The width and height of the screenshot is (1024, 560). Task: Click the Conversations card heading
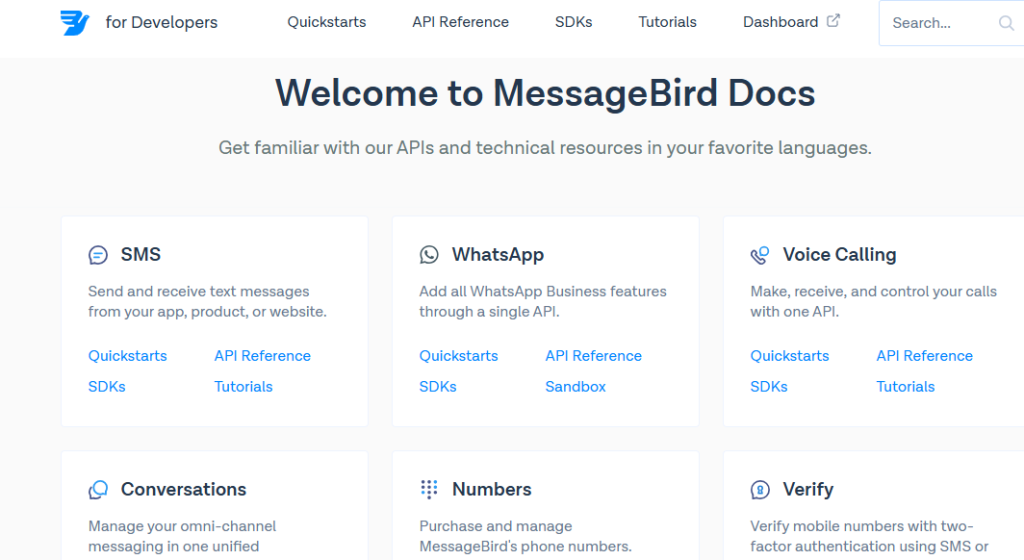pos(184,490)
